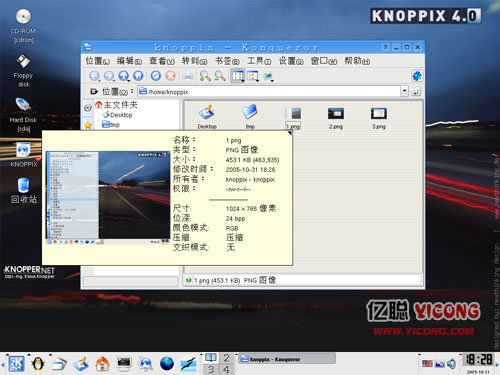Image resolution: width=500 pixels, height=375 pixels.
Task: Select the 3.png file thumbnail
Action: click(379, 118)
